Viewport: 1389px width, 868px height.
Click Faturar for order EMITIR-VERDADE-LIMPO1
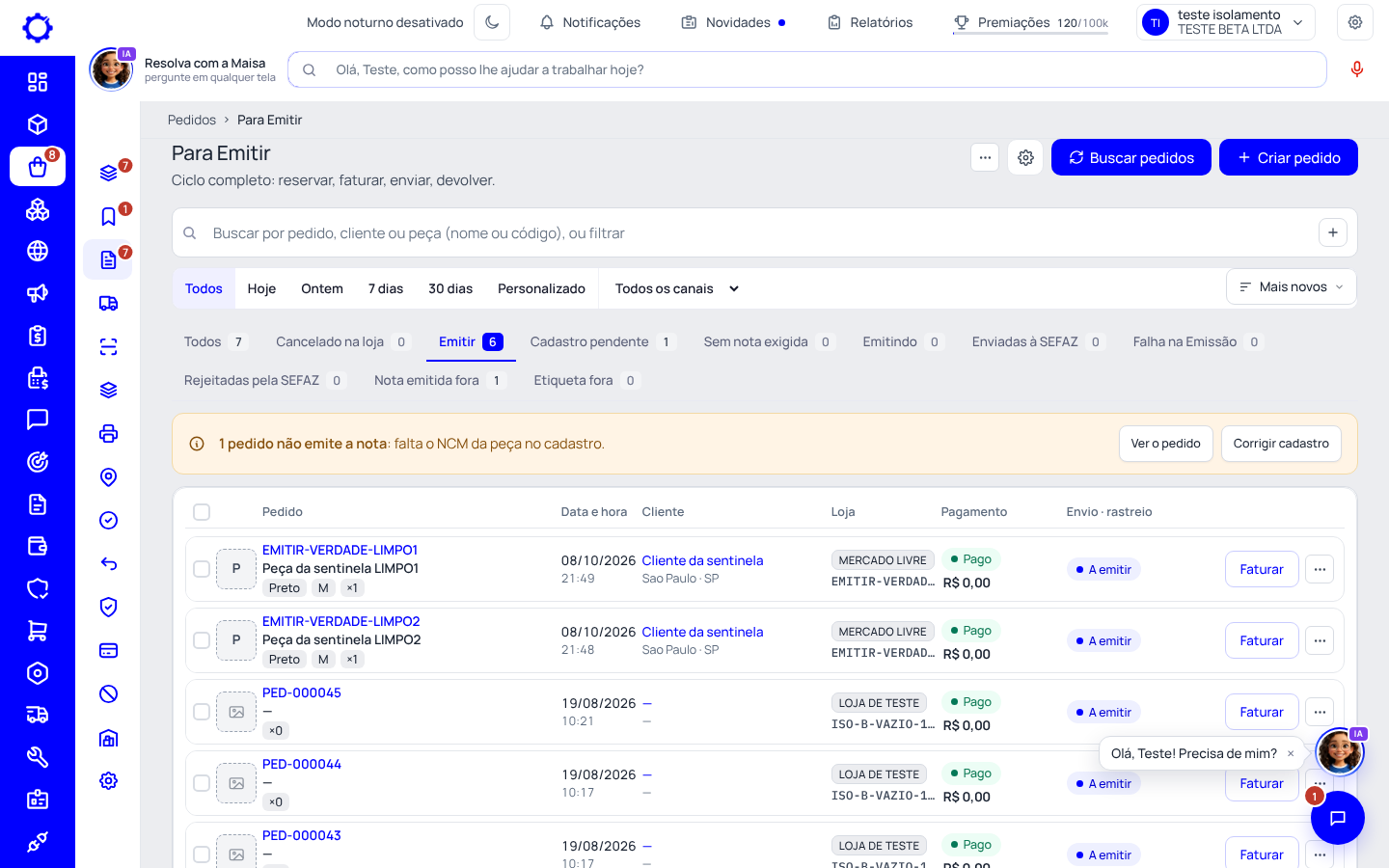pyautogui.click(x=1262, y=569)
